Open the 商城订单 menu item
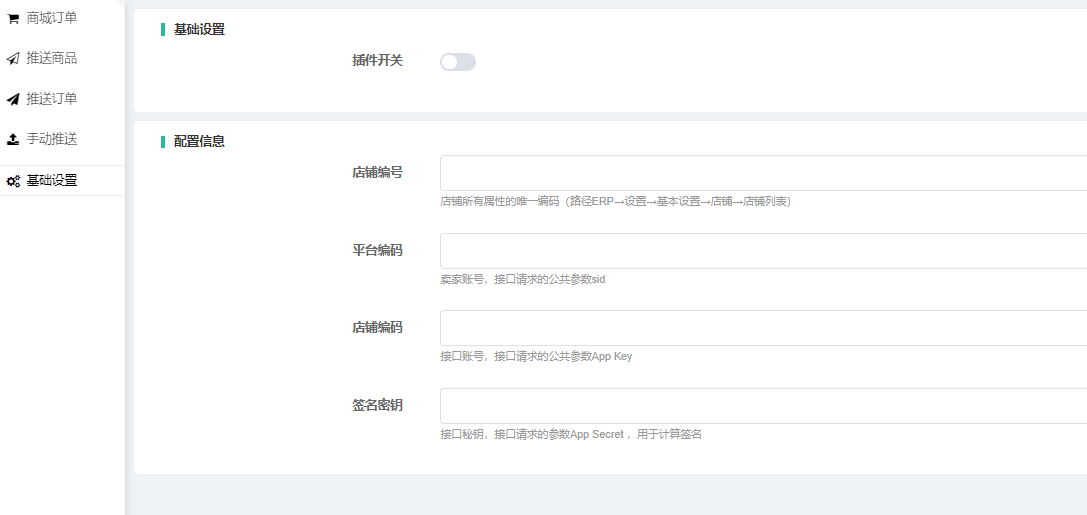The height and width of the screenshot is (515, 1087). click(51, 18)
